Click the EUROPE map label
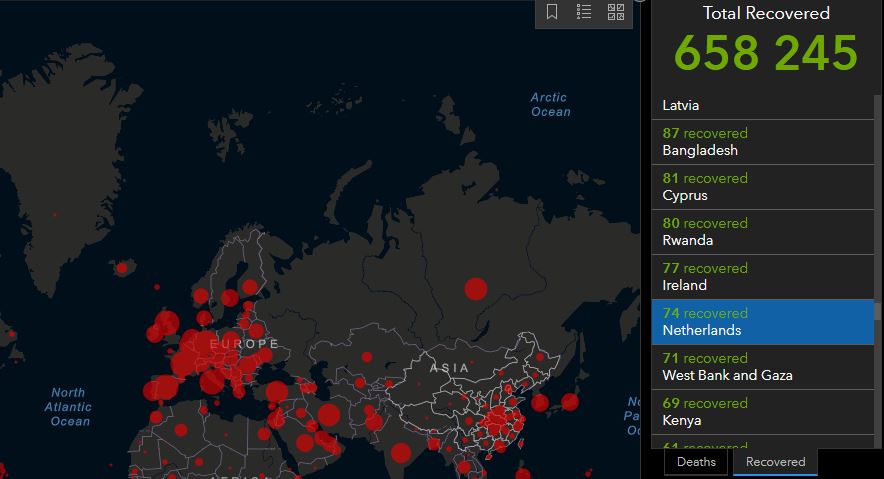Screen dimensions: 884x479 tap(244, 344)
